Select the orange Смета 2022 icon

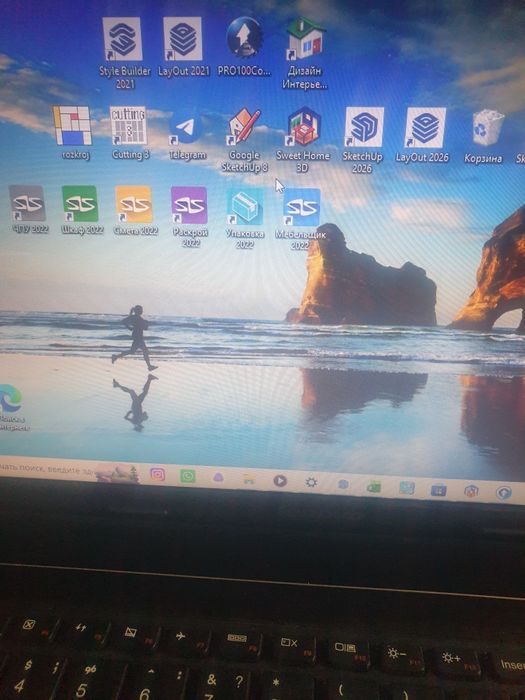(x=134, y=204)
